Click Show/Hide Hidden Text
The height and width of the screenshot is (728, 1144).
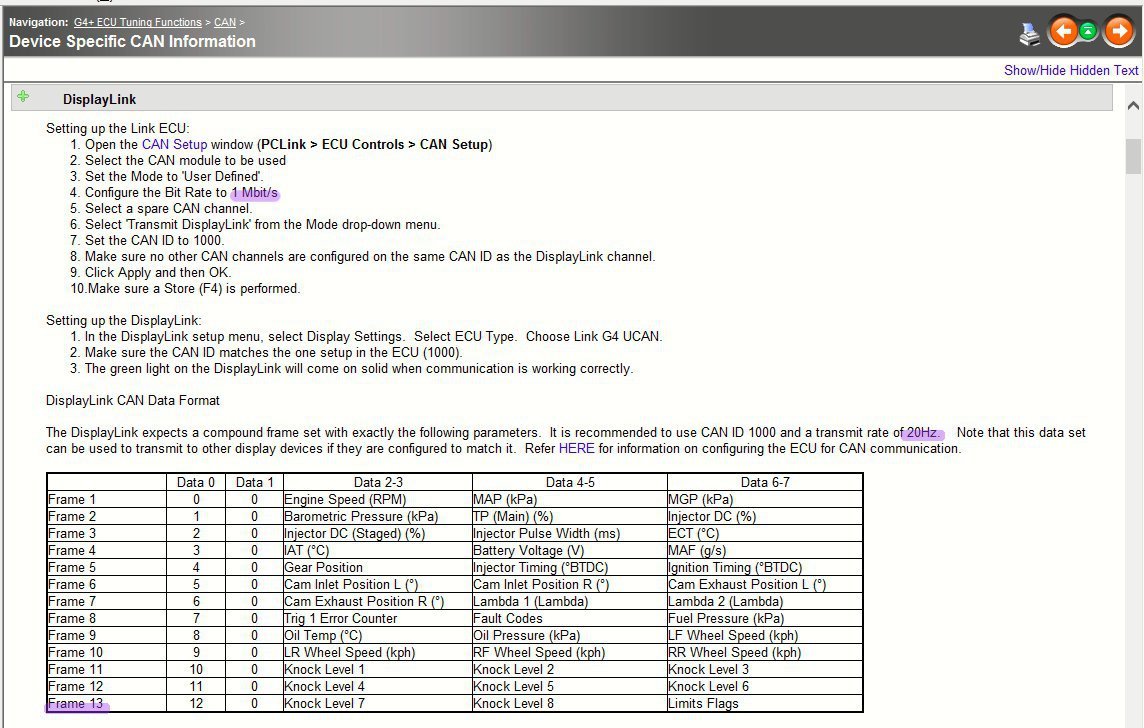tap(1071, 70)
